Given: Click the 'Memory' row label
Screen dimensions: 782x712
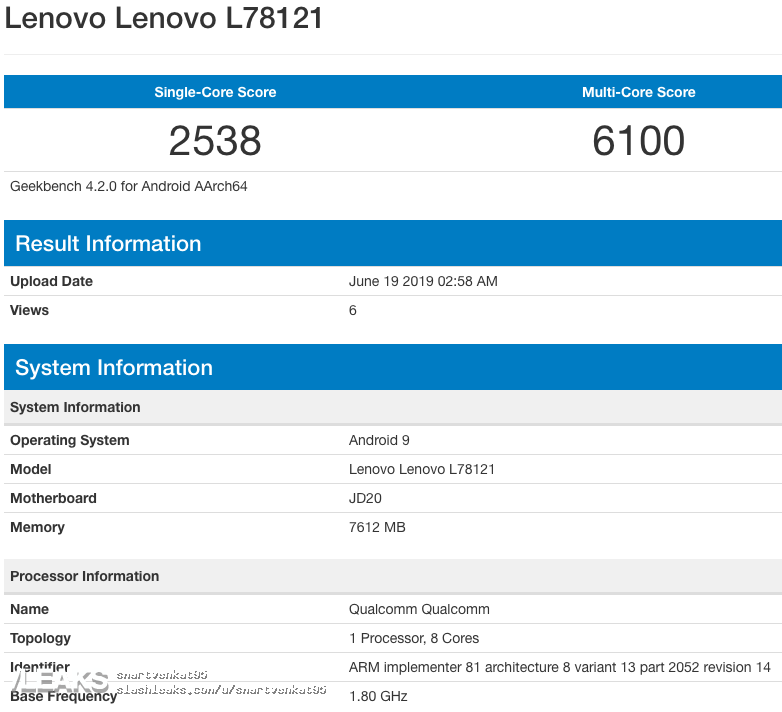Looking at the screenshot, I should click(x=37, y=527).
